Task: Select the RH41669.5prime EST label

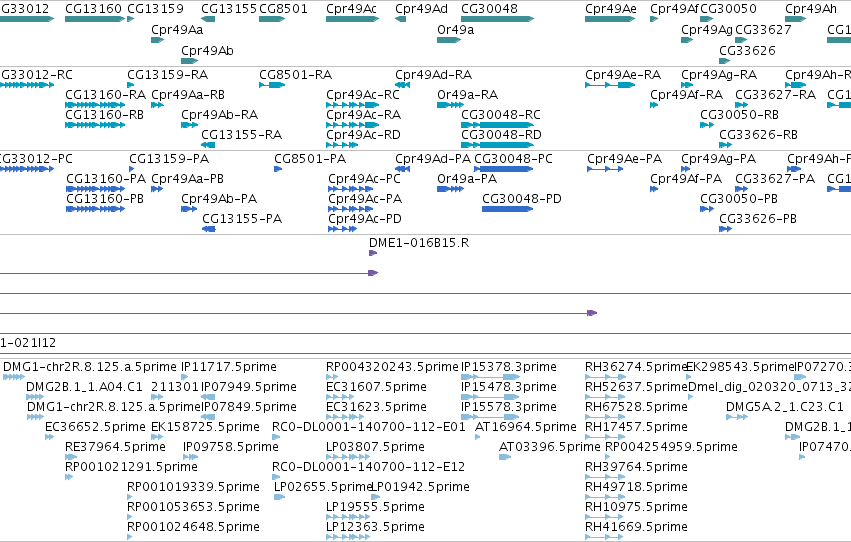Action: [x=636, y=527]
